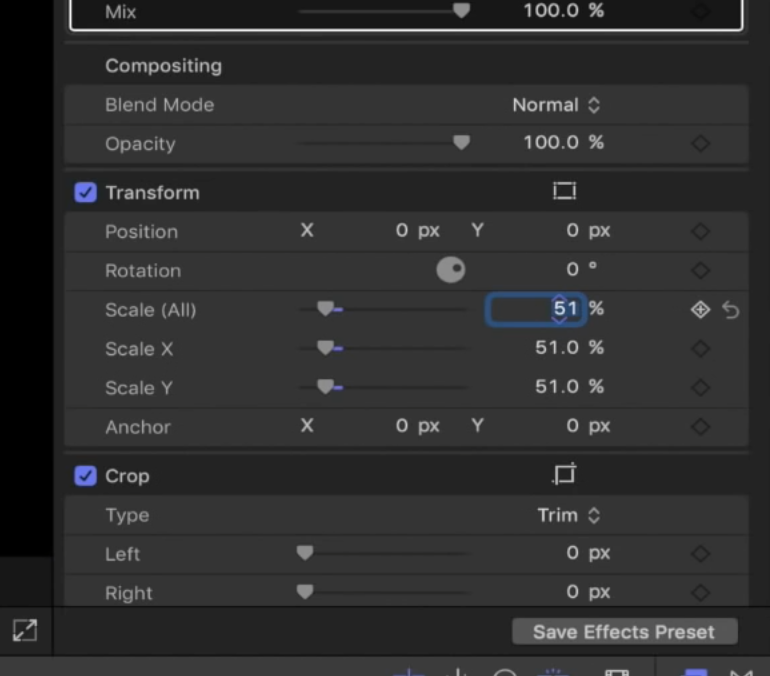Open the Blend Mode Normal dropdown
This screenshot has width=770, height=676.
[556, 105]
